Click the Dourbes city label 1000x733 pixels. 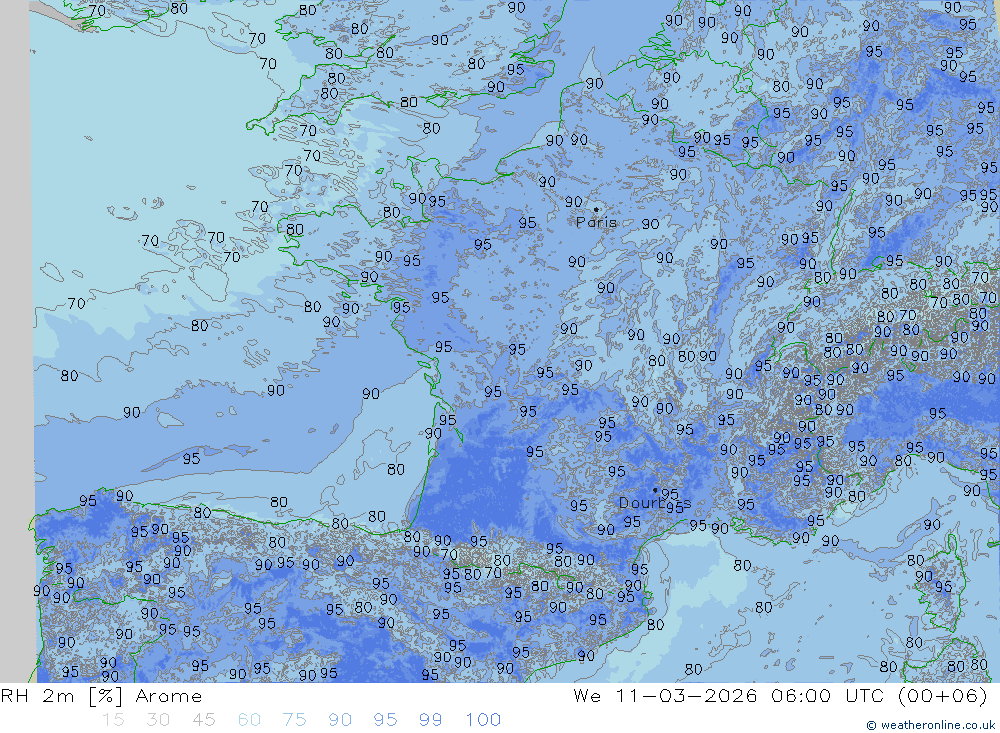pyautogui.click(x=654, y=503)
